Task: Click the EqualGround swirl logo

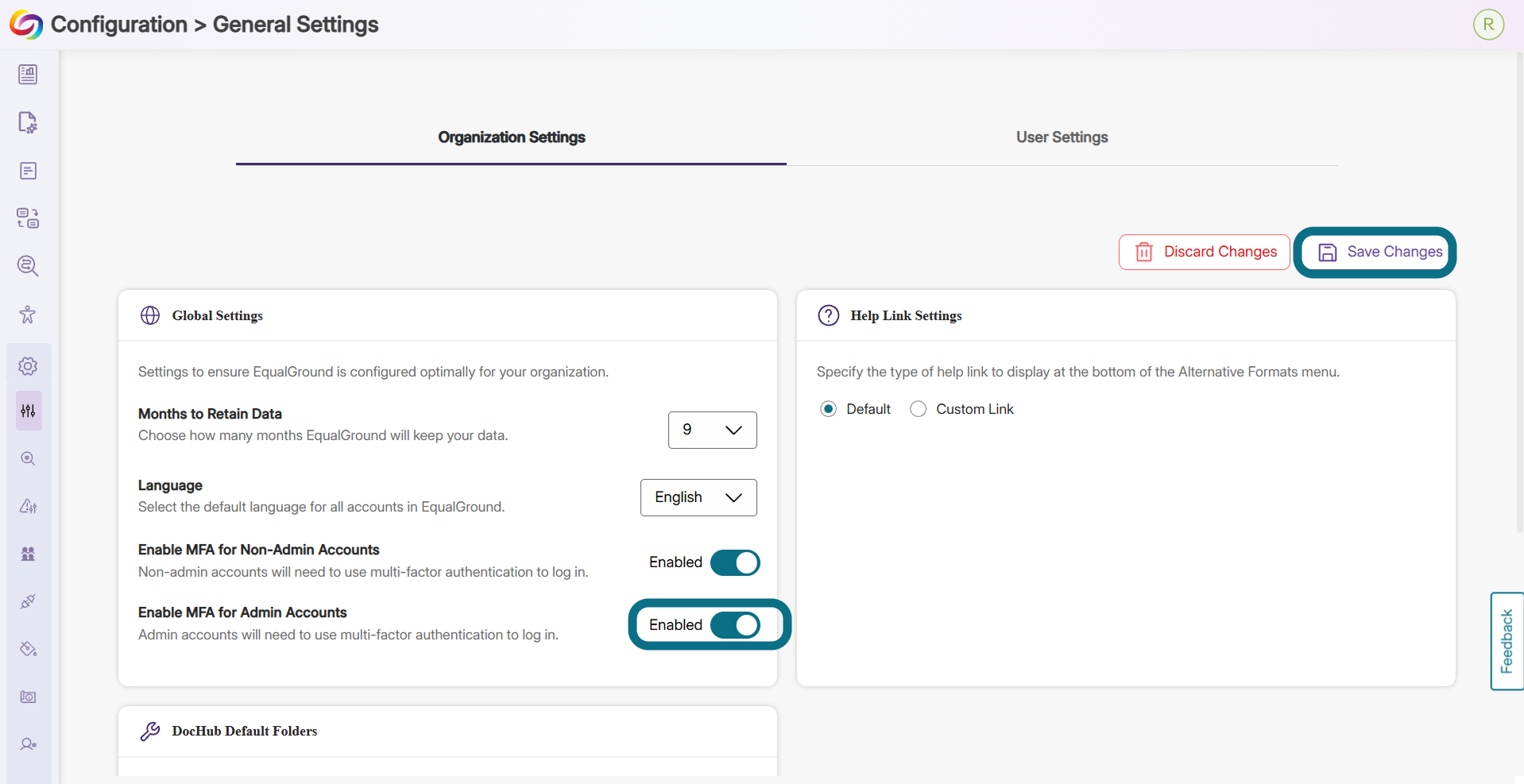Action: point(26,25)
